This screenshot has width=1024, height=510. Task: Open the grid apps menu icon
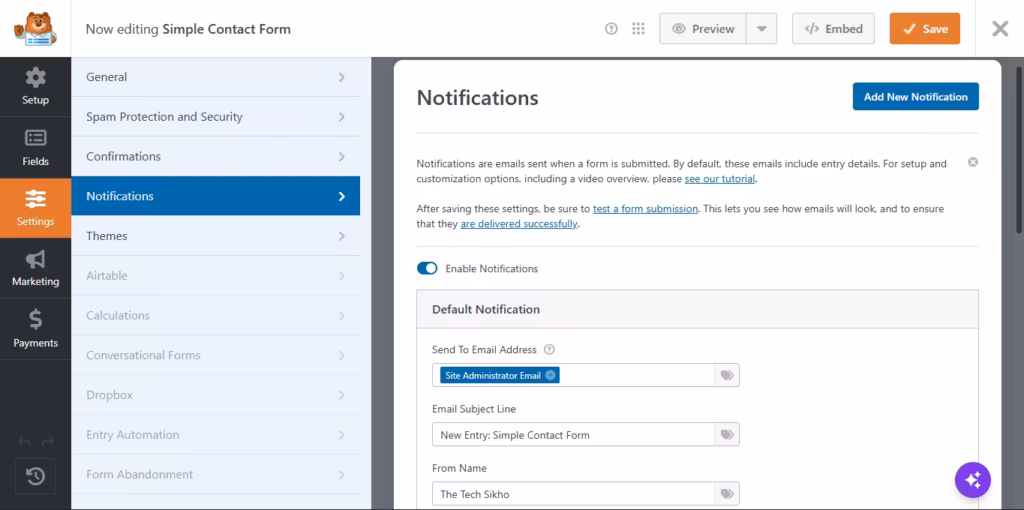coord(639,29)
